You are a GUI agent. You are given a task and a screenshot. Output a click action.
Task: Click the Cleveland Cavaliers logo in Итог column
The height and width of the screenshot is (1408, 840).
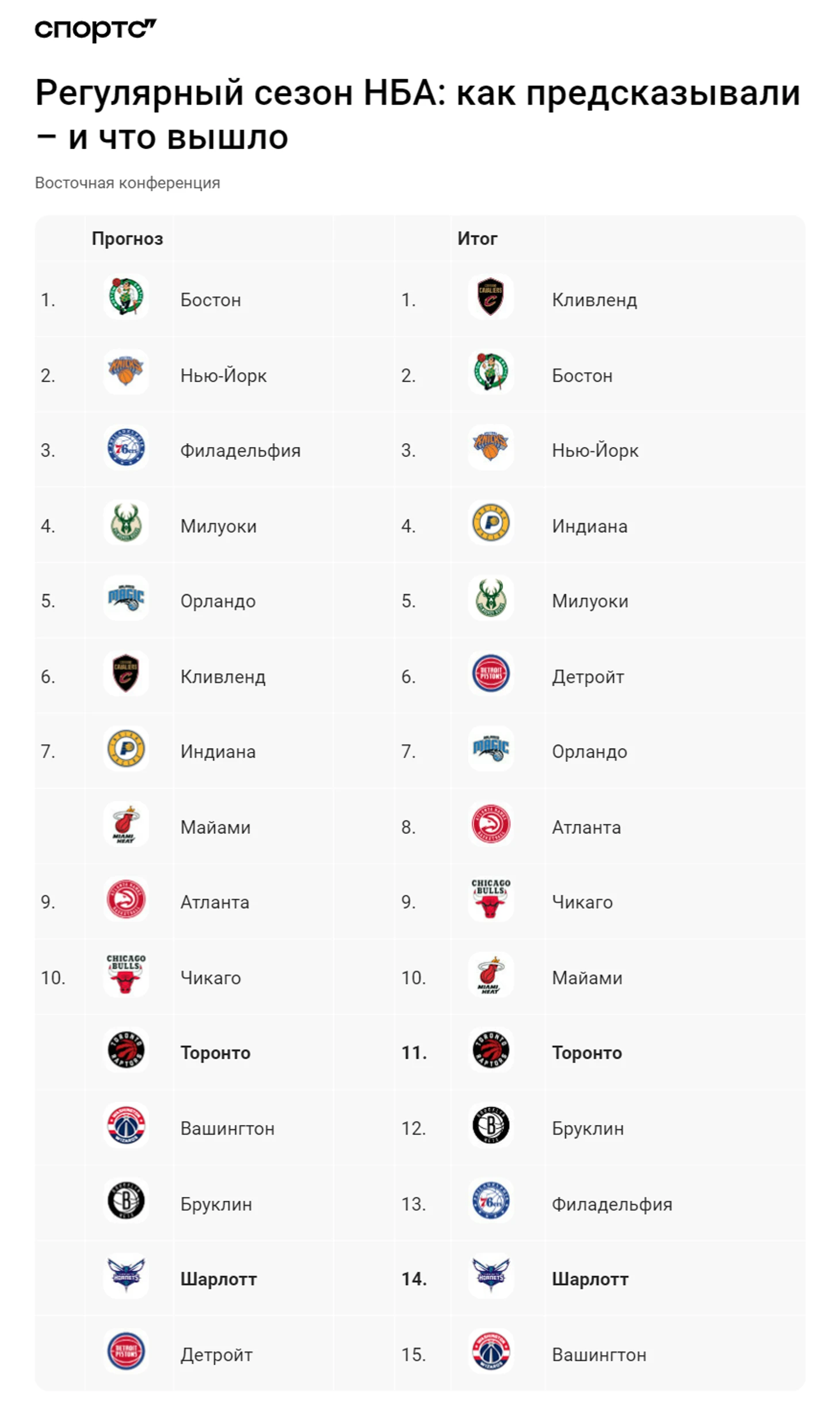click(490, 296)
